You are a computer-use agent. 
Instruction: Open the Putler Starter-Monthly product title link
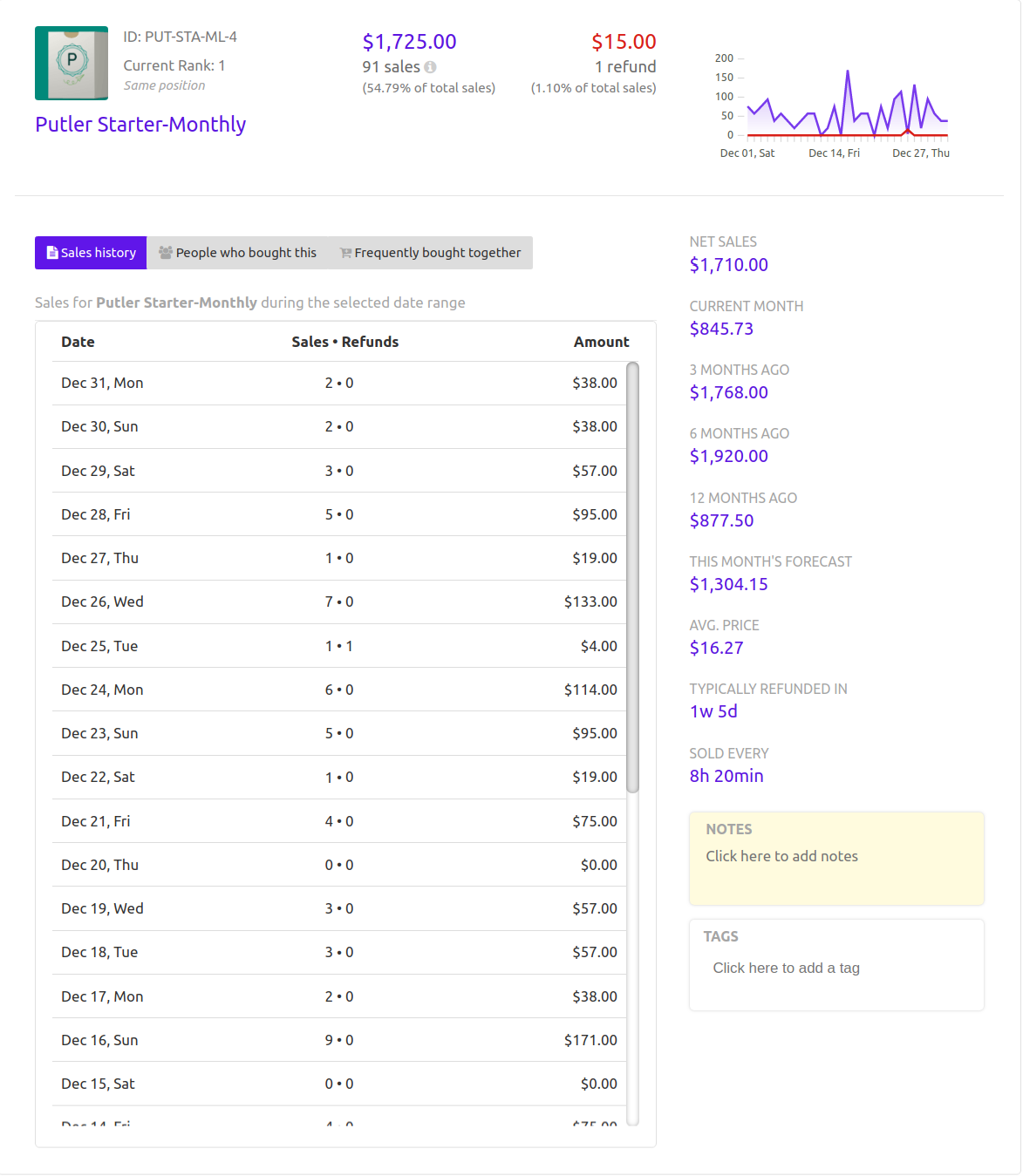click(140, 125)
